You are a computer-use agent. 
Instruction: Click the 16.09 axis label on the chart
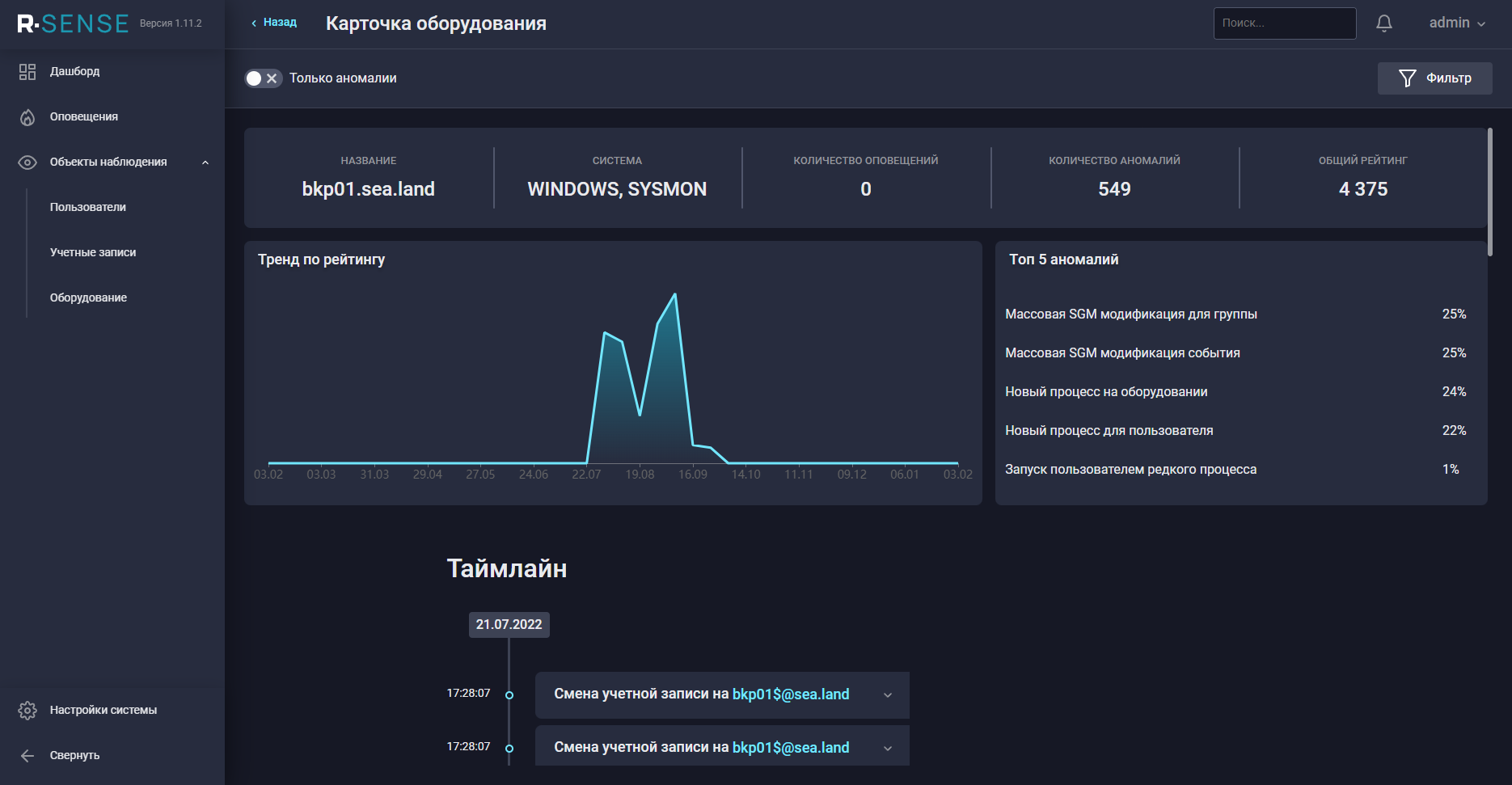[x=693, y=475]
